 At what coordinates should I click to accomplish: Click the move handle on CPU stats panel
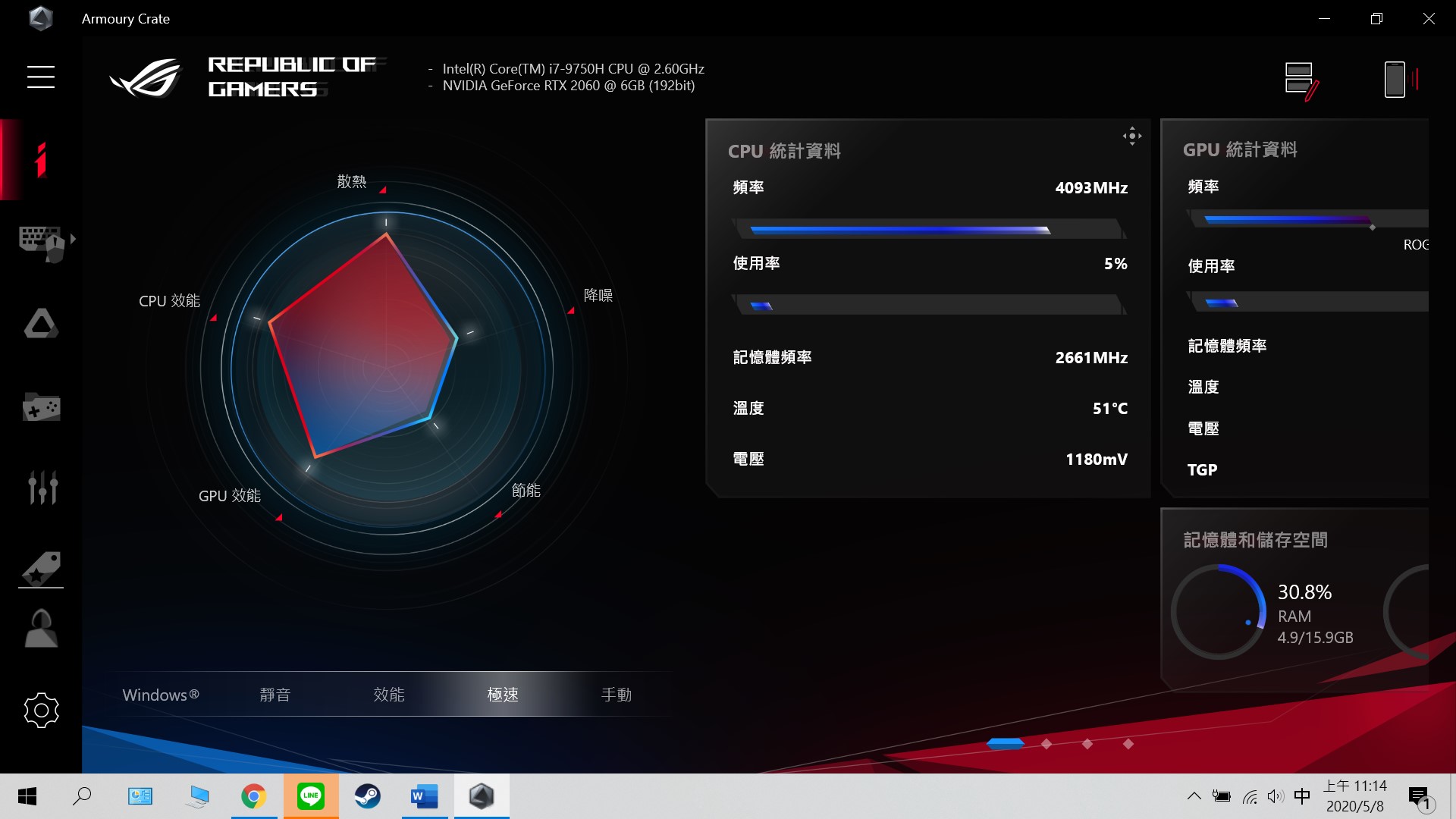[x=1131, y=136]
